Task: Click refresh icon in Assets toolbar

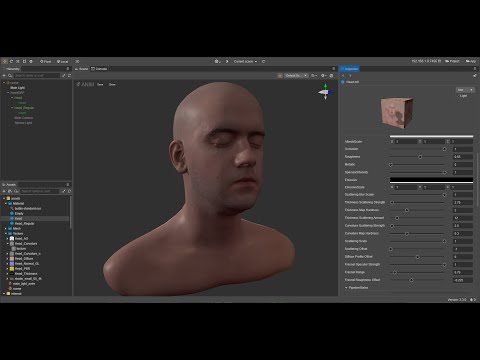Action: tap(69, 191)
